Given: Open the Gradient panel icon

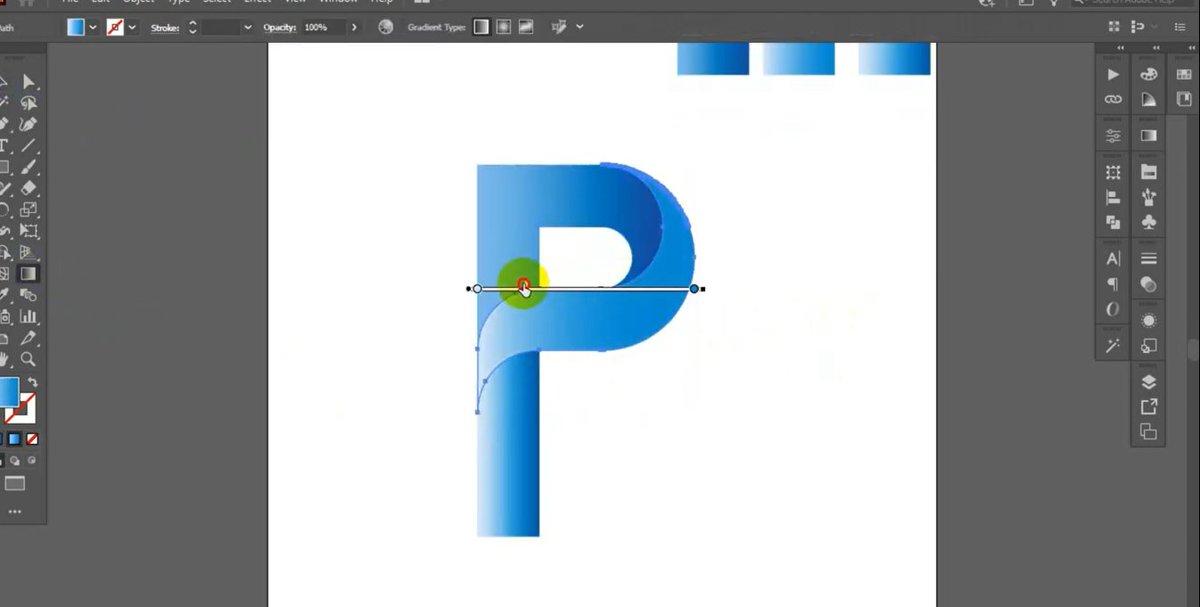Looking at the screenshot, I should 1149,136.
